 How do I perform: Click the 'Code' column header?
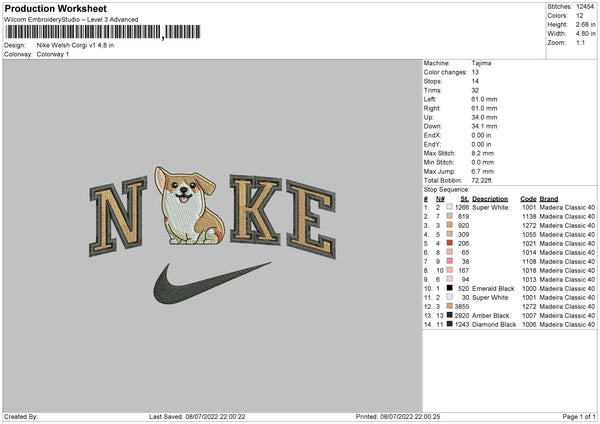click(528, 199)
